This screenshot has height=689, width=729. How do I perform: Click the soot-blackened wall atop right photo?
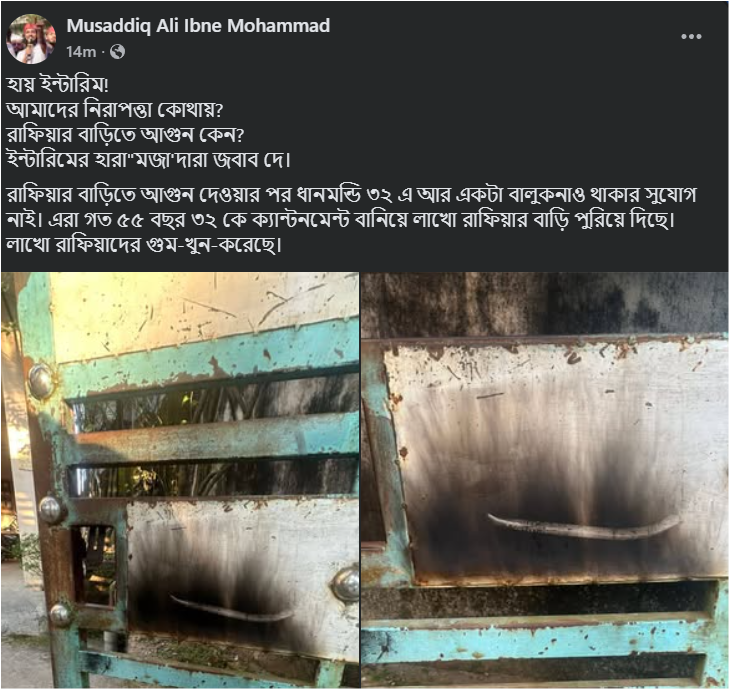point(545,305)
